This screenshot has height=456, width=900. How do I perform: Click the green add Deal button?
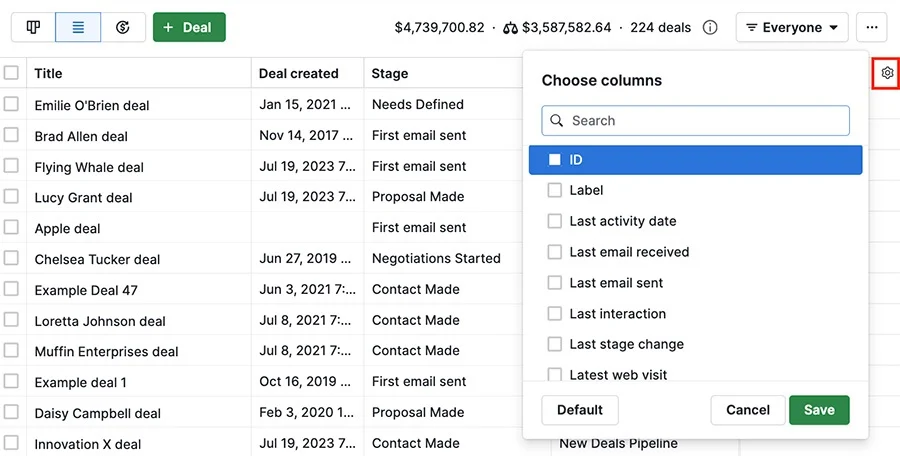coord(189,27)
